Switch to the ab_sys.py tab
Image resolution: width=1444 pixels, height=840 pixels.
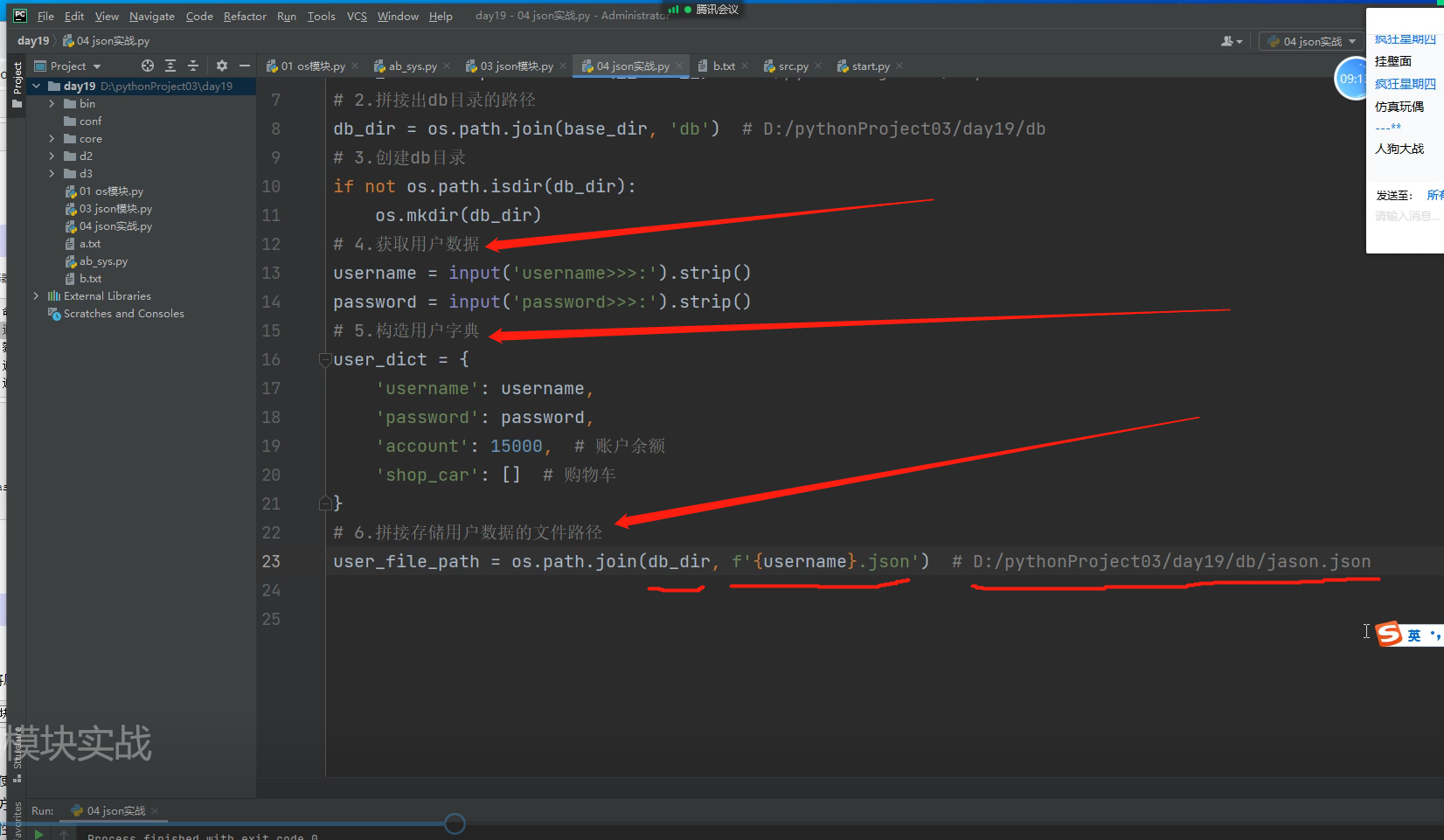click(x=413, y=66)
